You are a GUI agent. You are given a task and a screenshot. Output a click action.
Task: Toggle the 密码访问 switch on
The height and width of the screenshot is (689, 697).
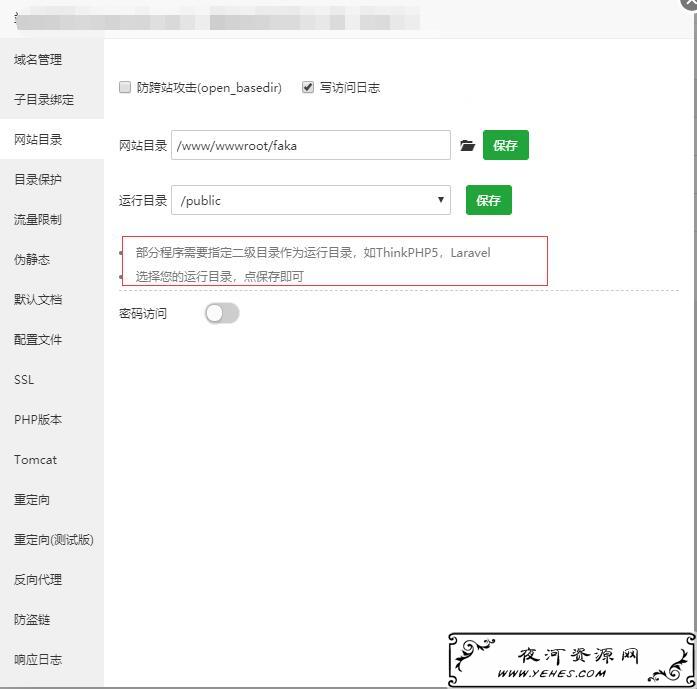point(222,313)
